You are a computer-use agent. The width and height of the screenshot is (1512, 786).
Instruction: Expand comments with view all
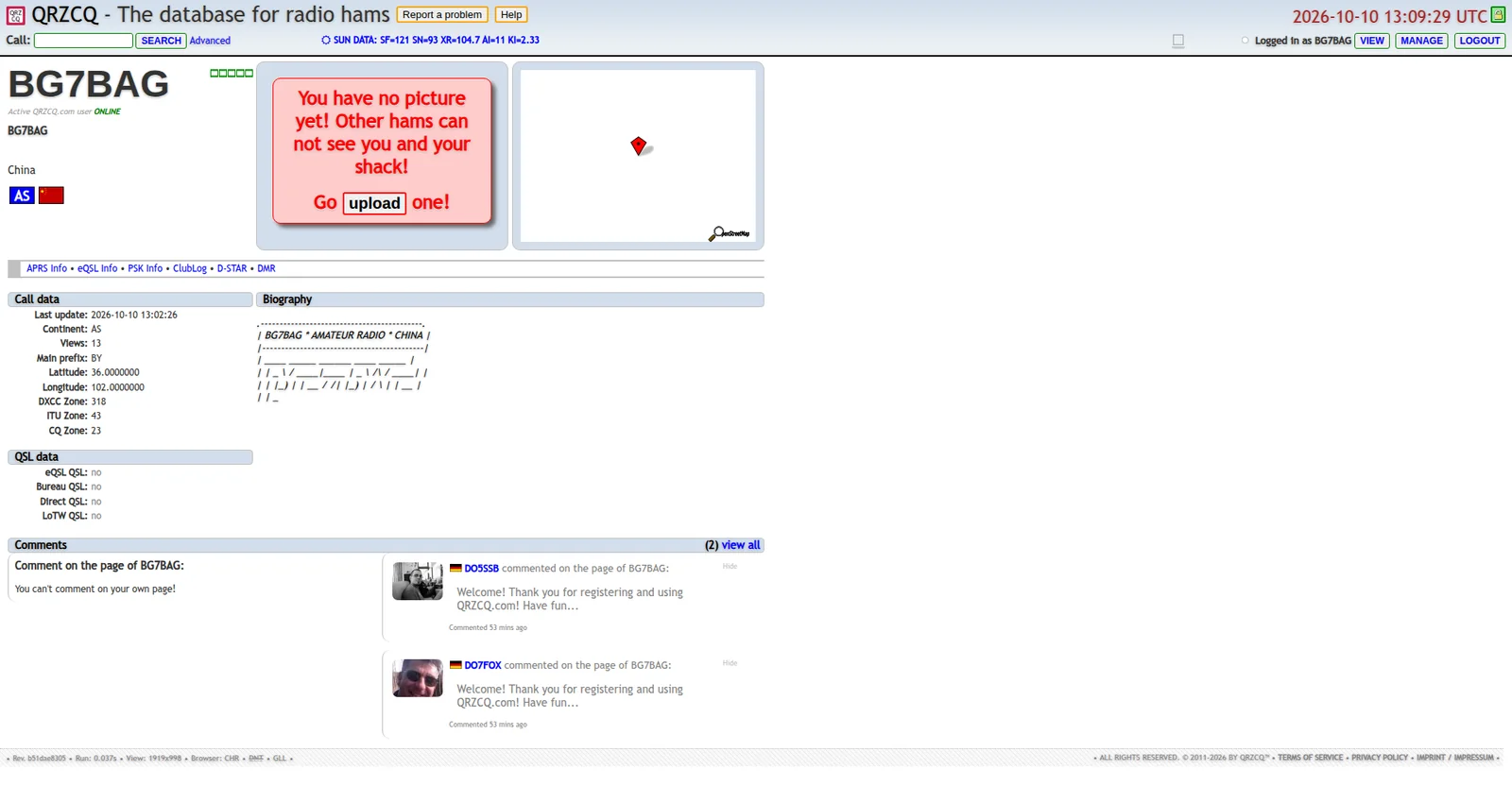click(x=741, y=545)
